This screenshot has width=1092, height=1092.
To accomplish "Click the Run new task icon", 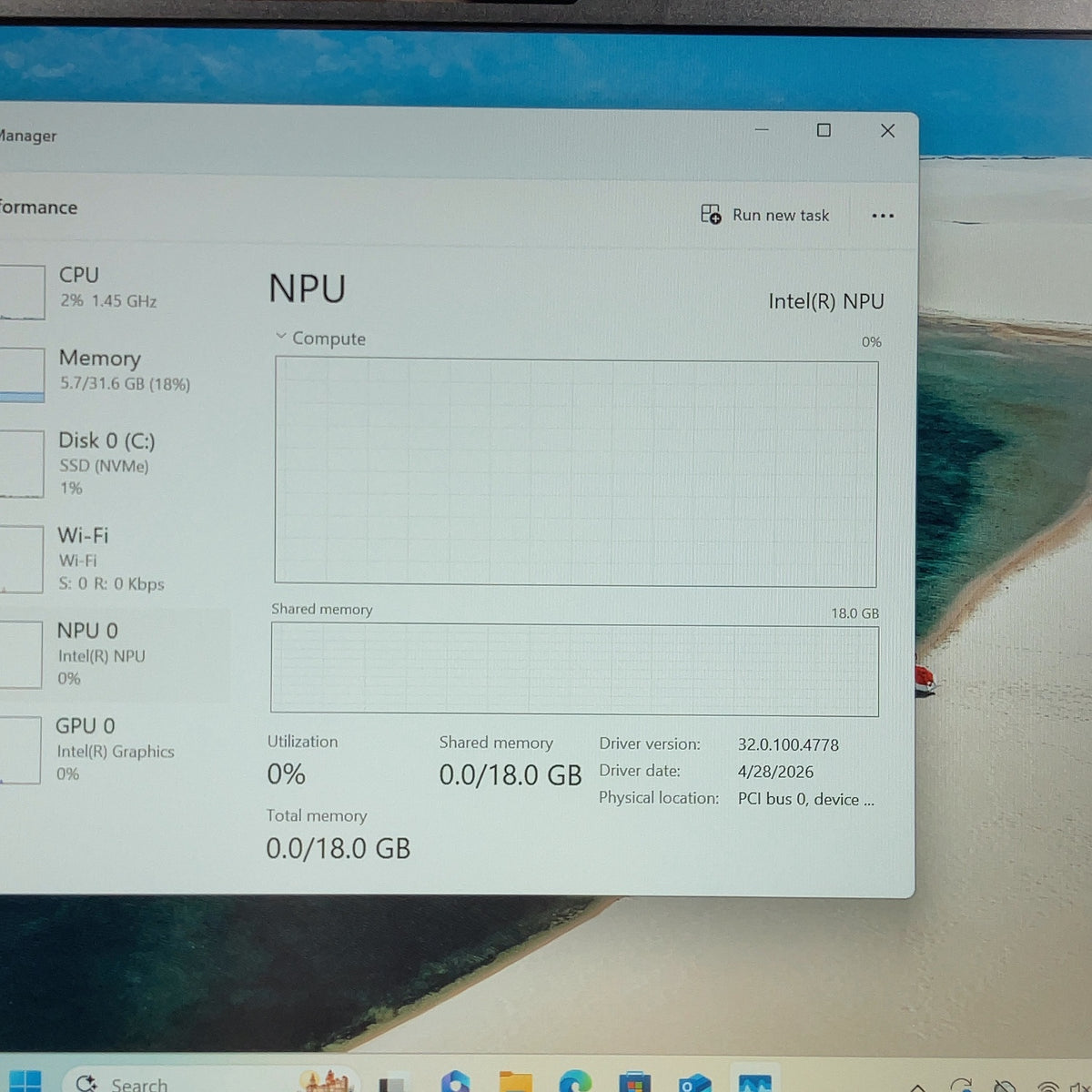I will (711, 214).
